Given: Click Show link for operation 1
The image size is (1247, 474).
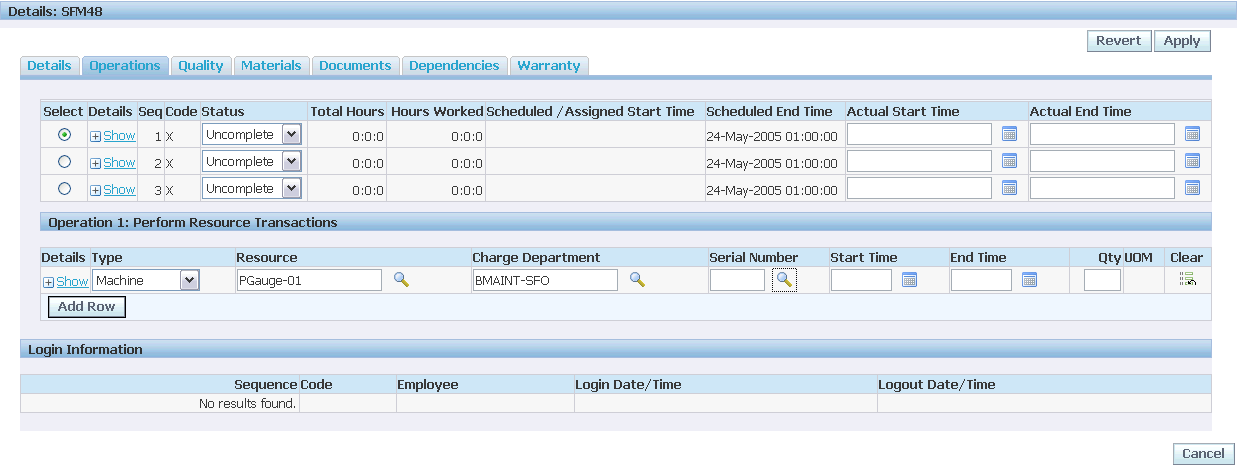Looking at the screenshot, I should click(x=119, y=135).
